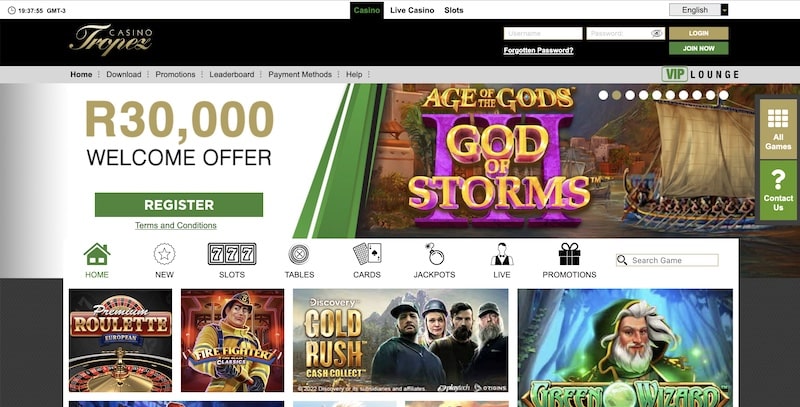Open the LIVE dealer icon

tap(502, 254)
